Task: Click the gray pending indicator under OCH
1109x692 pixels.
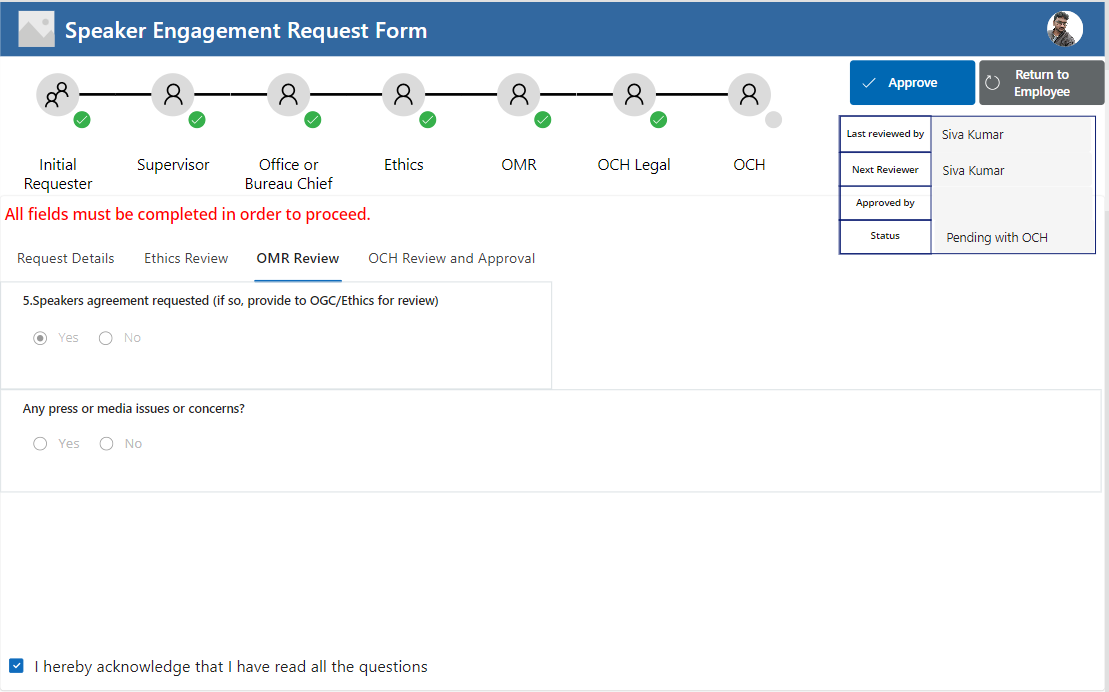Action: point(773,119)
